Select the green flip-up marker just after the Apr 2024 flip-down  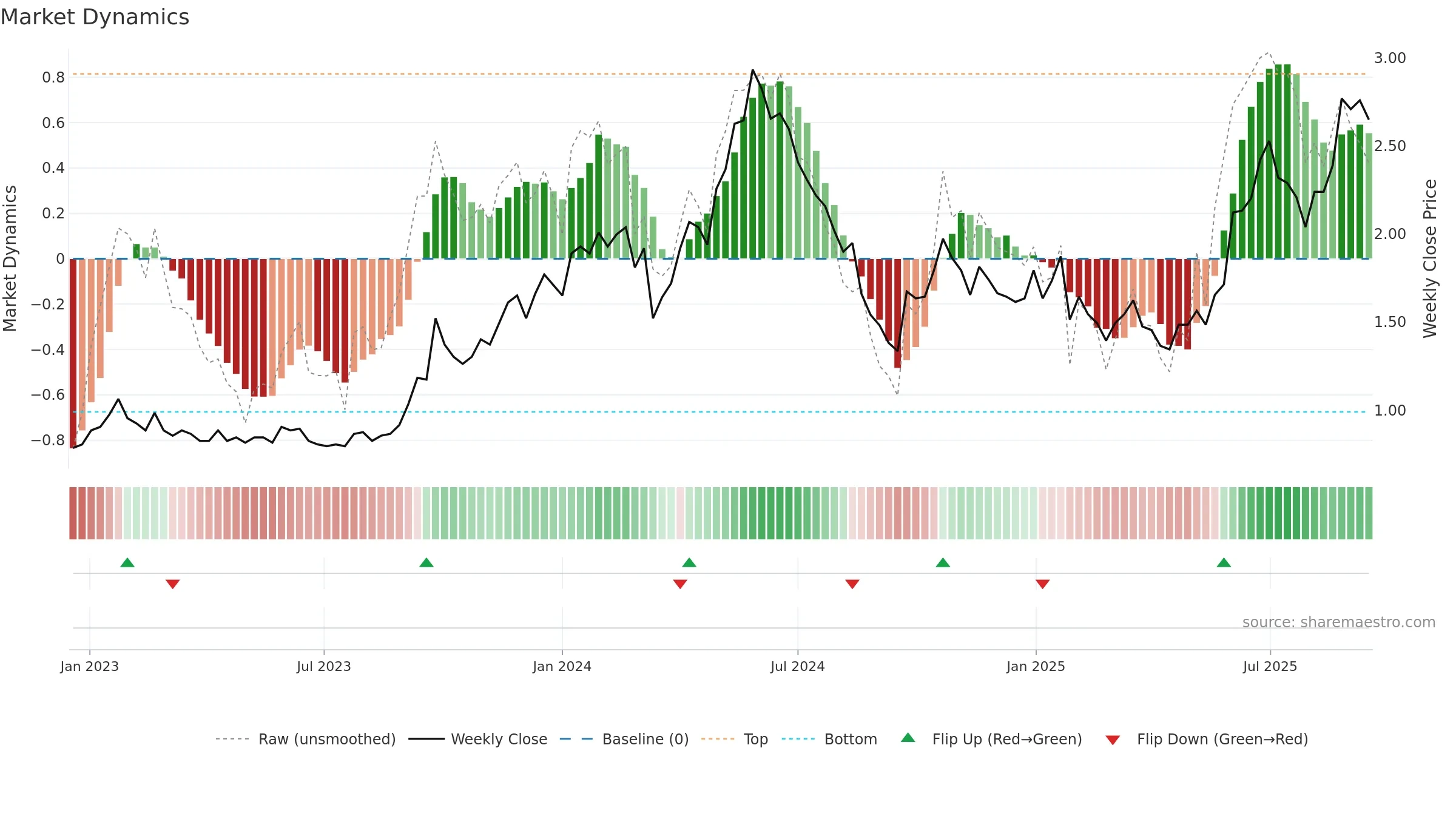689,562
